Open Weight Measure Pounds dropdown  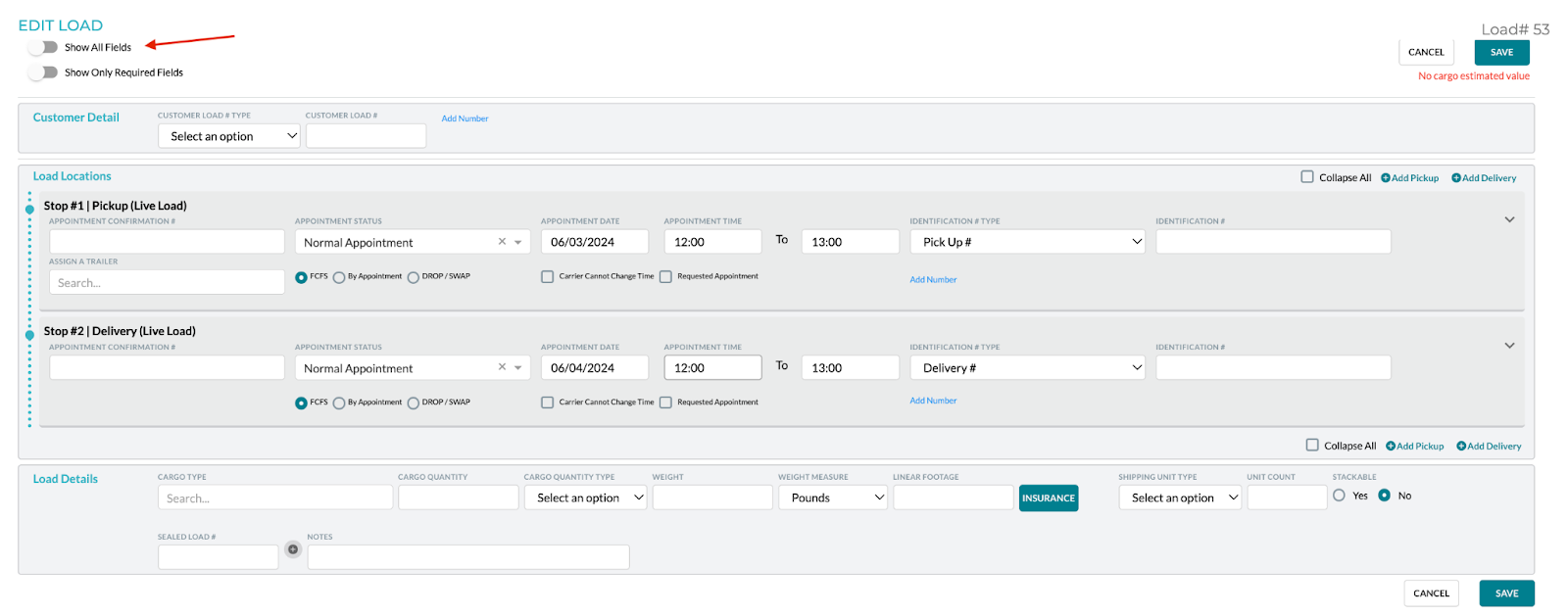click(x=833, y=498)
